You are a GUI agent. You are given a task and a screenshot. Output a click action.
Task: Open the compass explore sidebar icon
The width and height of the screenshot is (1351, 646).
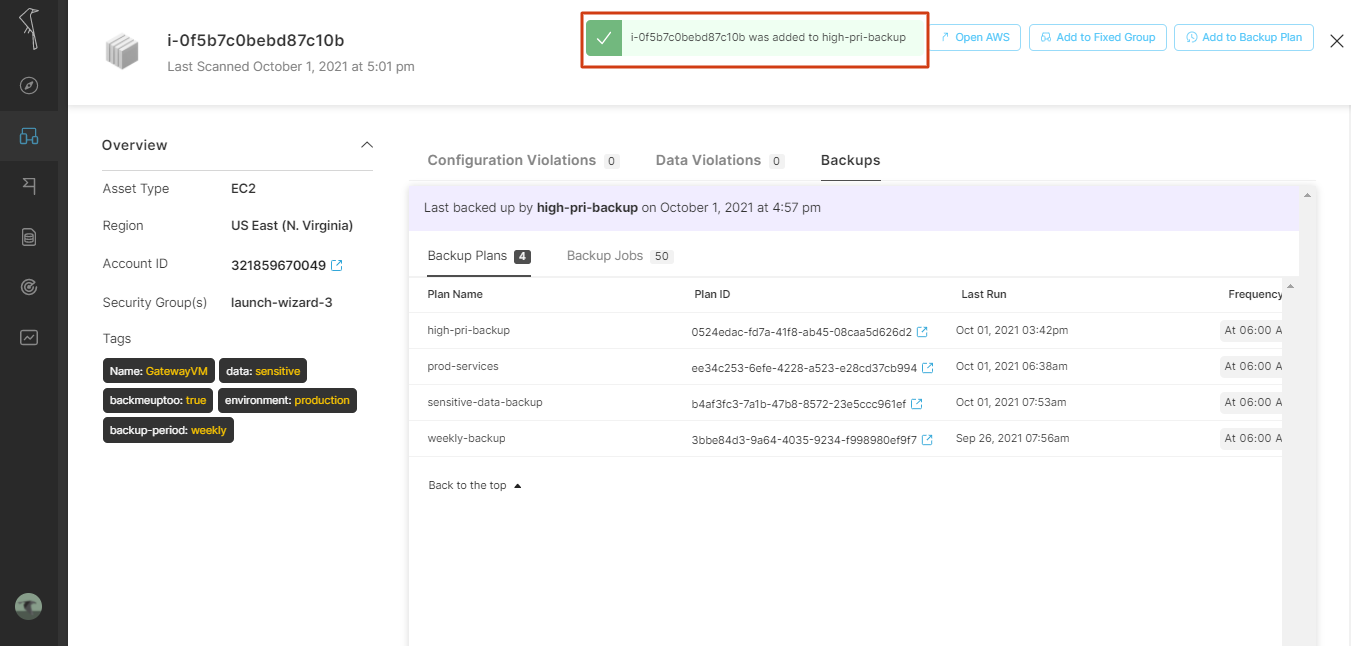(29, 85)
